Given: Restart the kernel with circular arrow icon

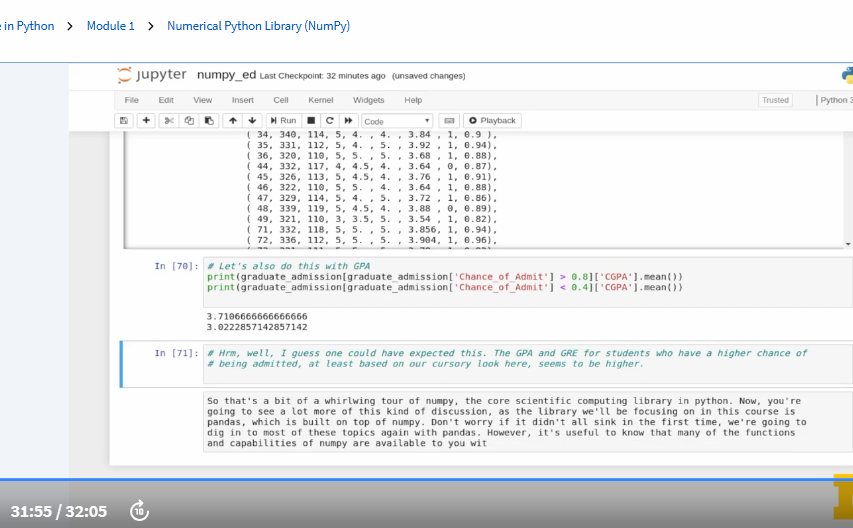Looking at the screenshot, I should pyautogui.click(x=330, y=121).
